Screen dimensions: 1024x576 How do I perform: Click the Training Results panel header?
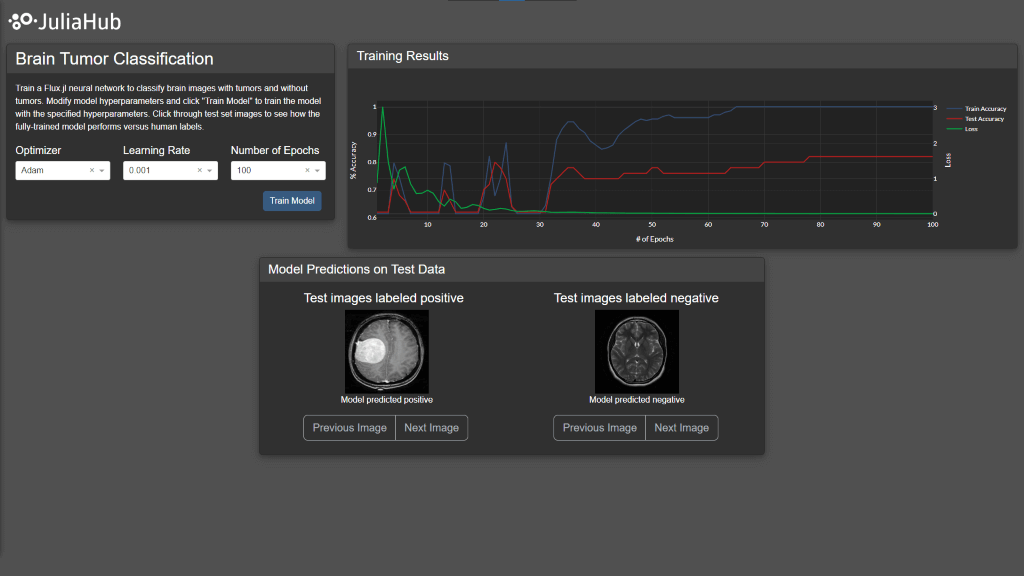point(682,56)
